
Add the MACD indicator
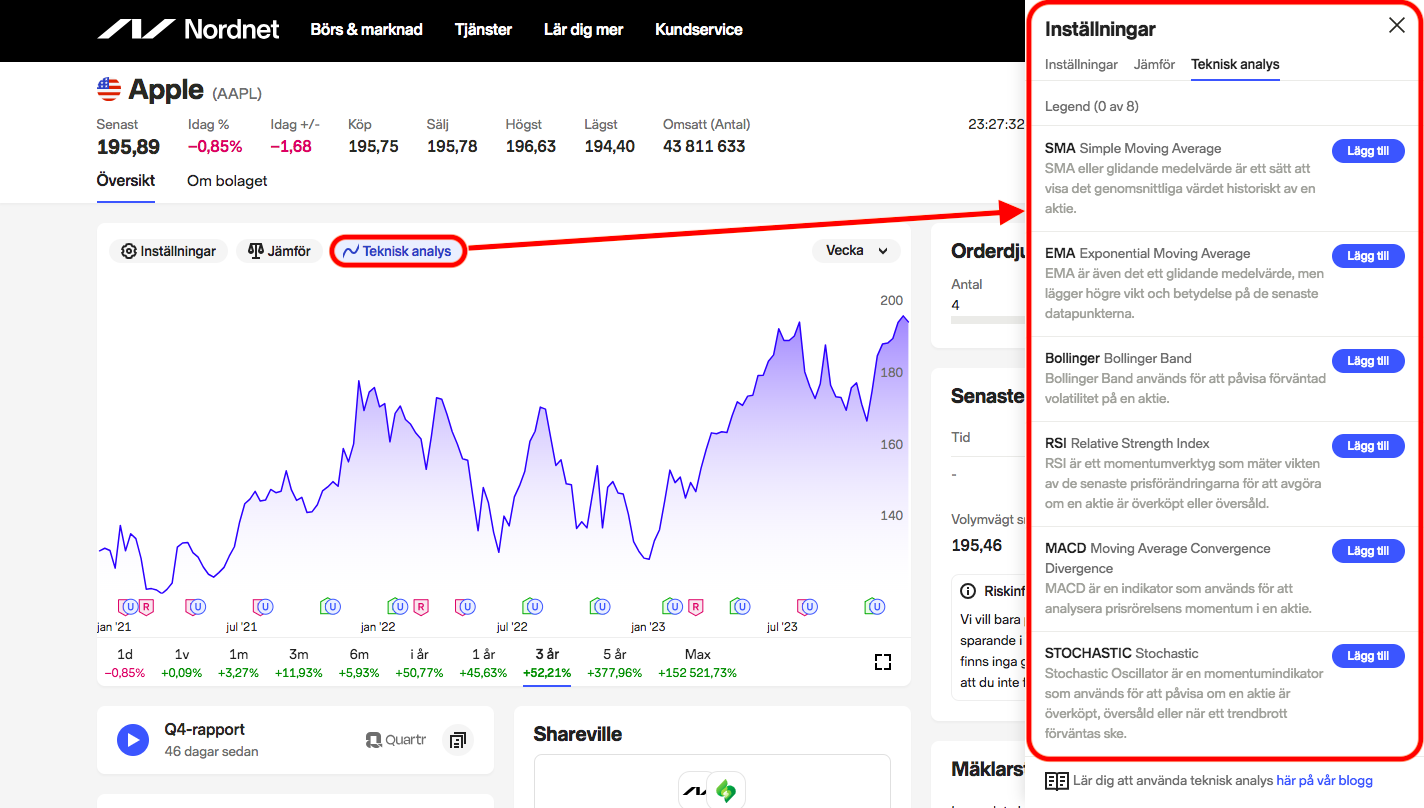pyautogui.click(x=1367, y=551)
